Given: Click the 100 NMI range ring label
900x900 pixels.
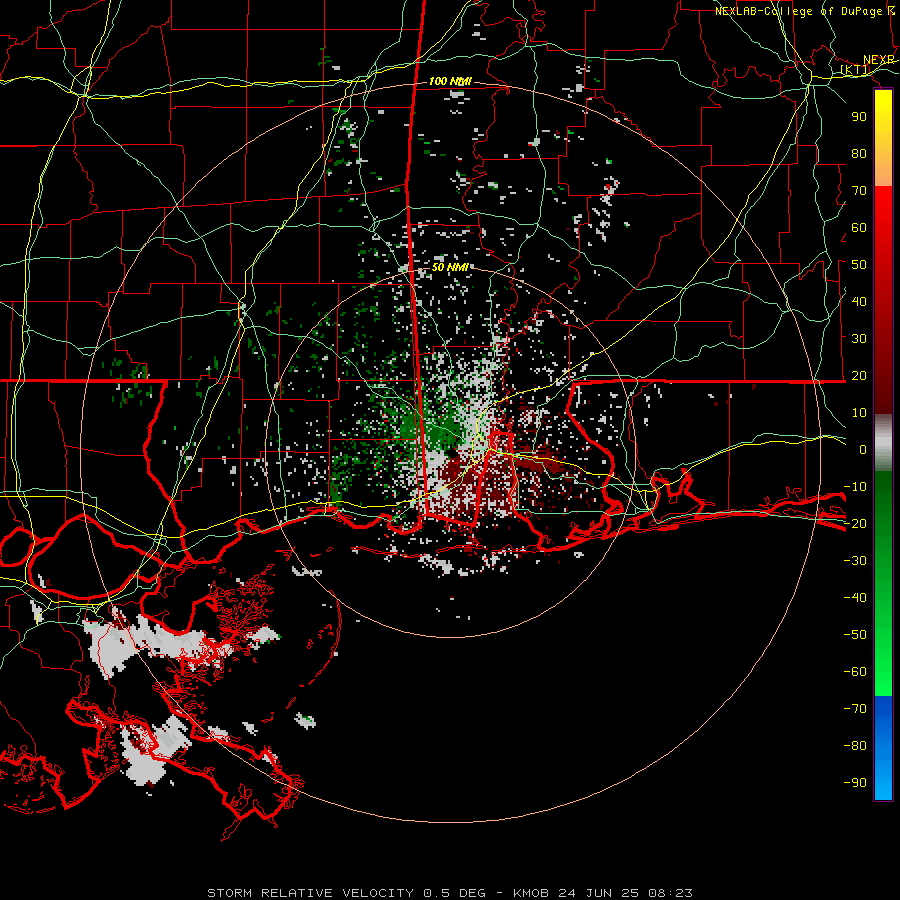Looking at the screenshot, I should coord(450,82).
